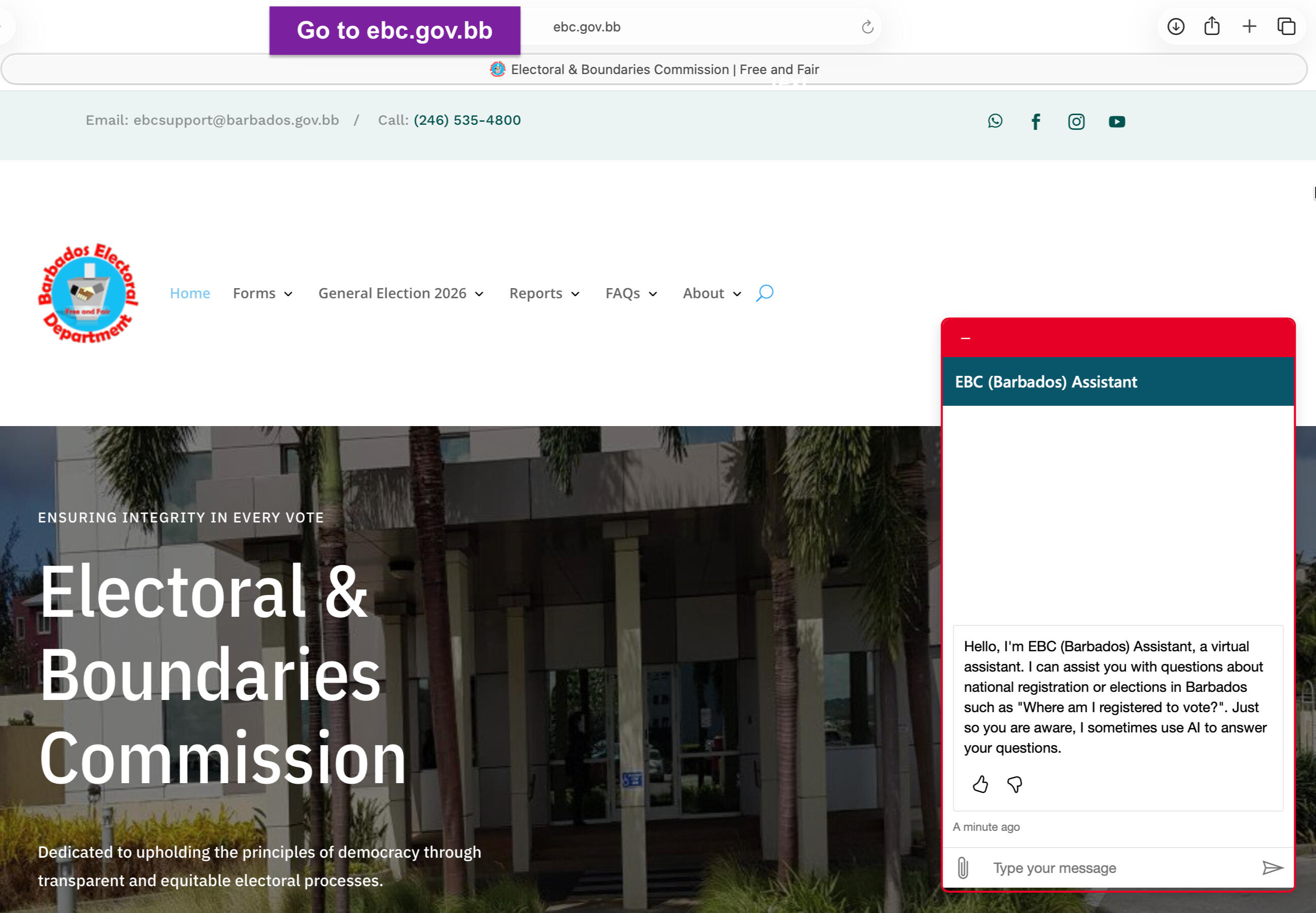Open the Facebook page icon

pos(1035,121)
